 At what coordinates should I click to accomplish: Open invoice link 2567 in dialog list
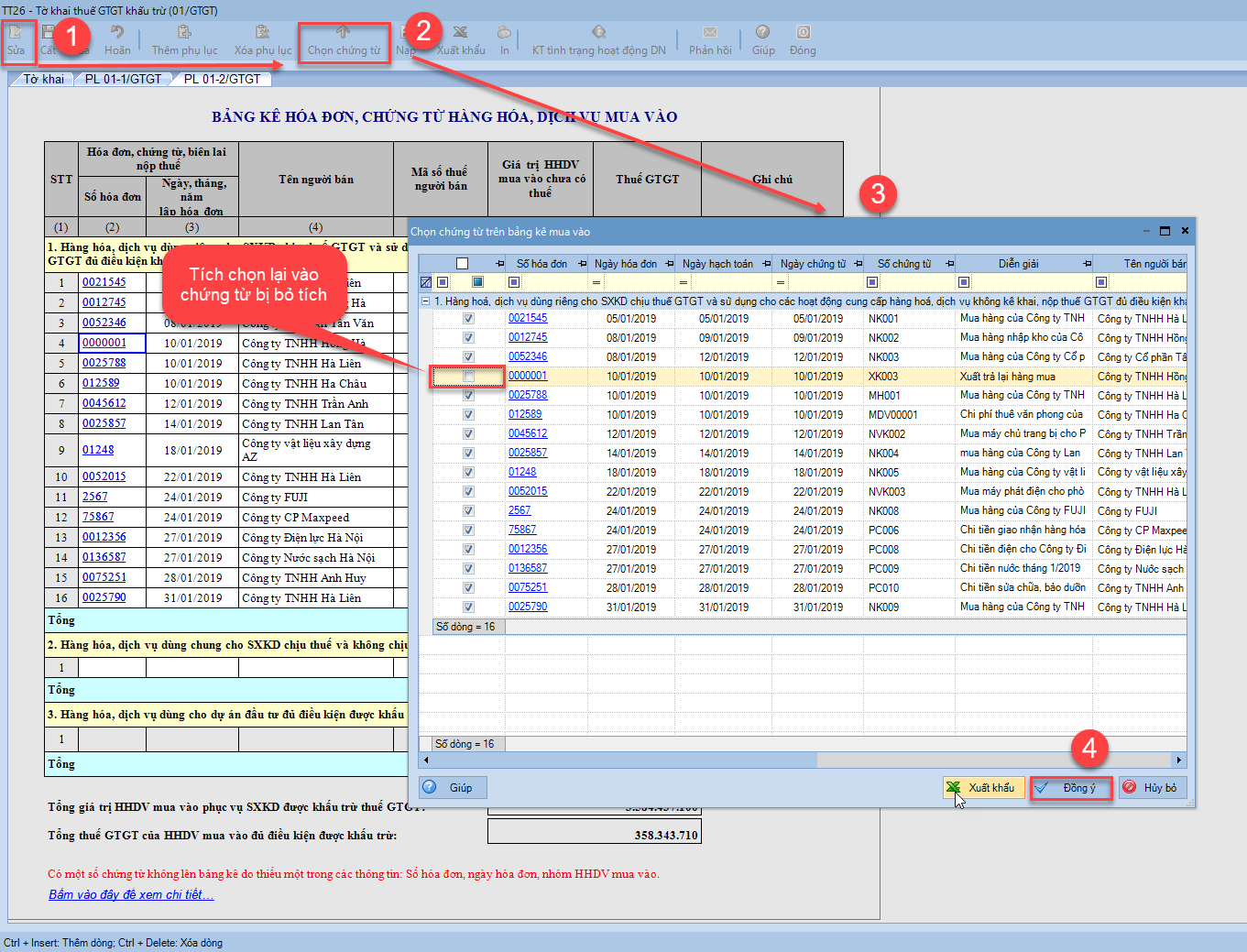pos(520,510)
